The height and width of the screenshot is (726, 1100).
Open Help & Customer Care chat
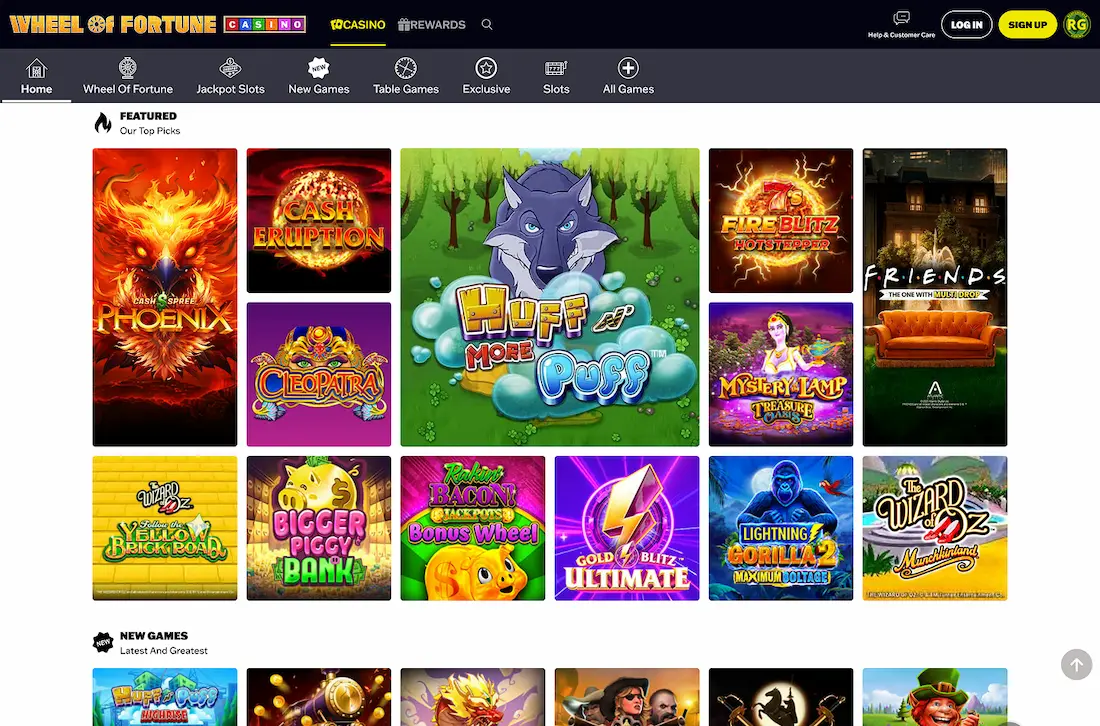coord(901,18)
